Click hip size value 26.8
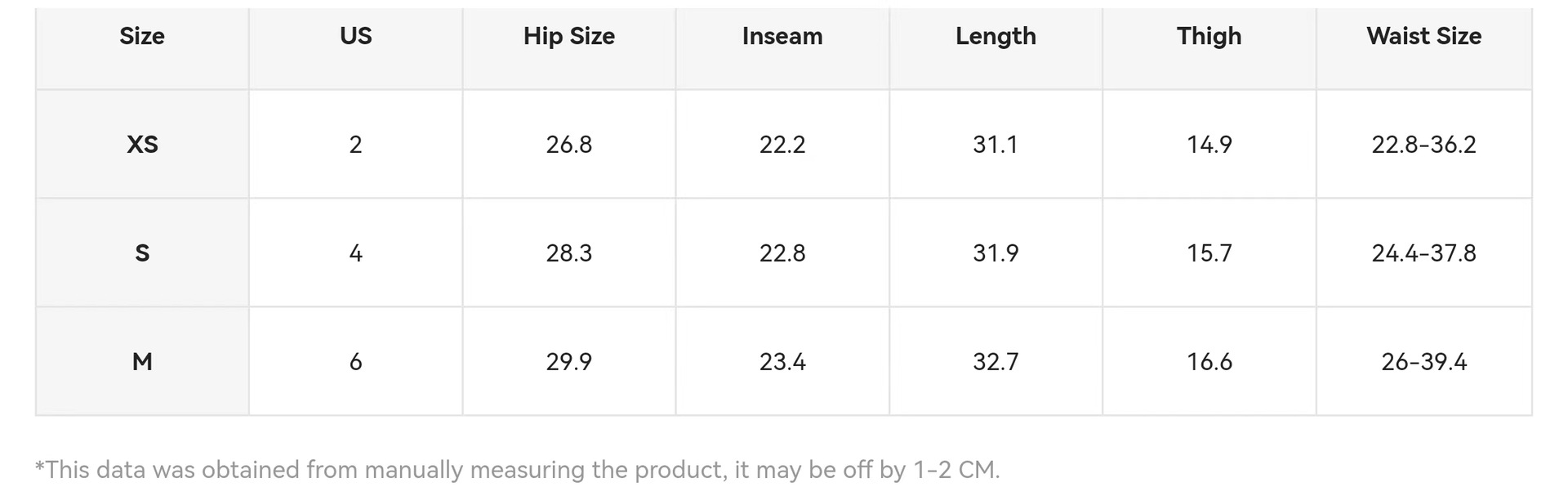Viewport: 1568px width, 496px height. [x=568, y=145]
